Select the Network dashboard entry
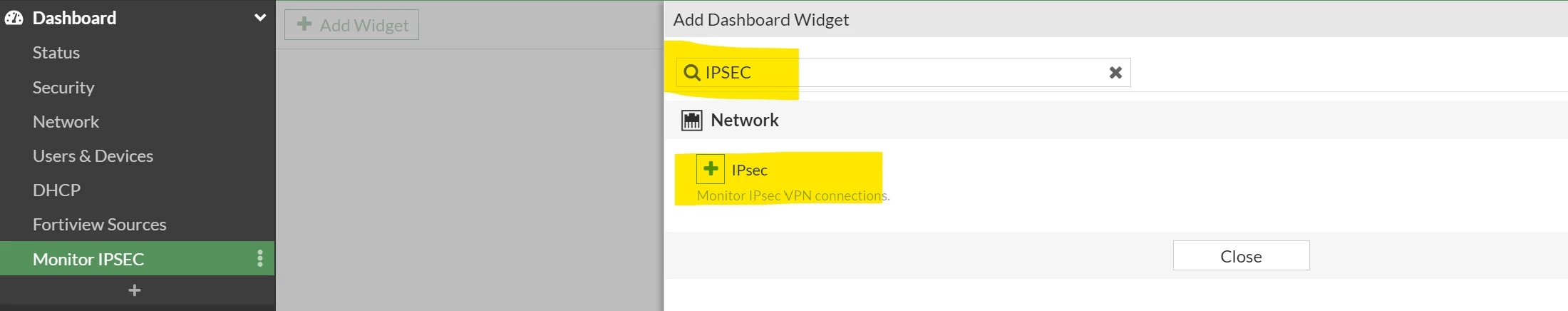The height and width of the screenshot is (311, 1568). point(66,121)
